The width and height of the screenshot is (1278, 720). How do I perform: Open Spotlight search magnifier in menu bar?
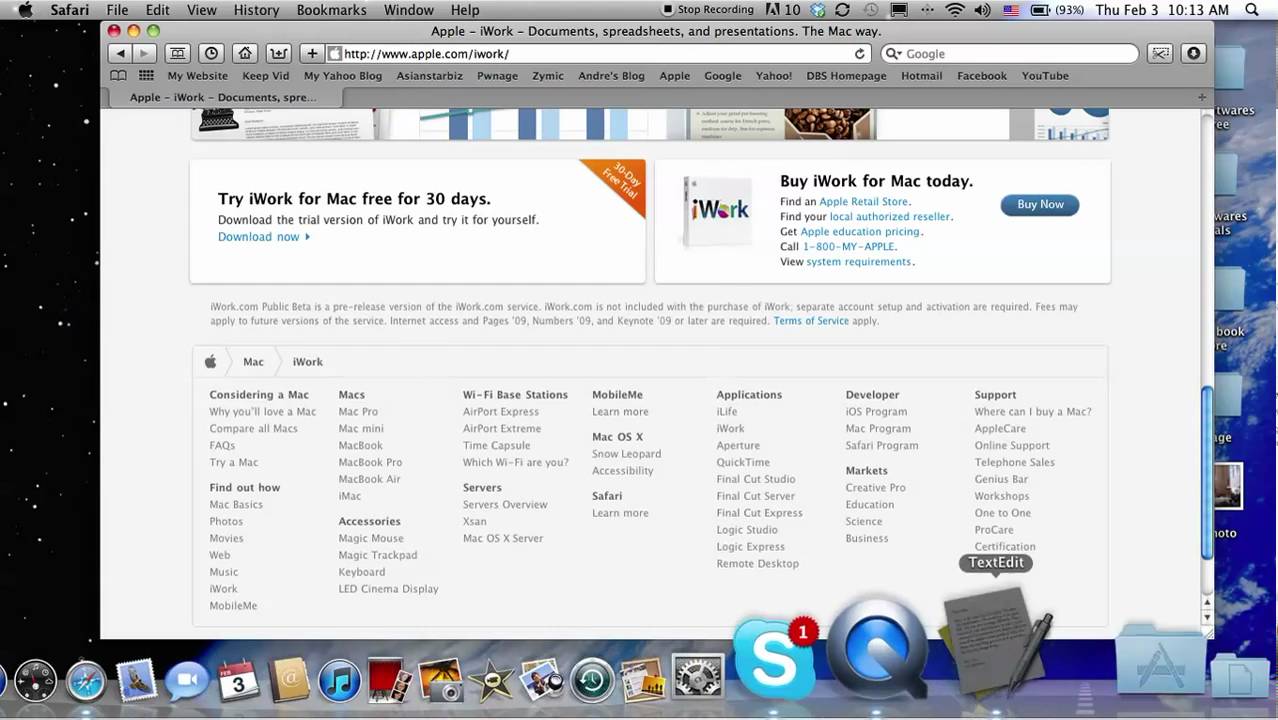point(1252,10)
